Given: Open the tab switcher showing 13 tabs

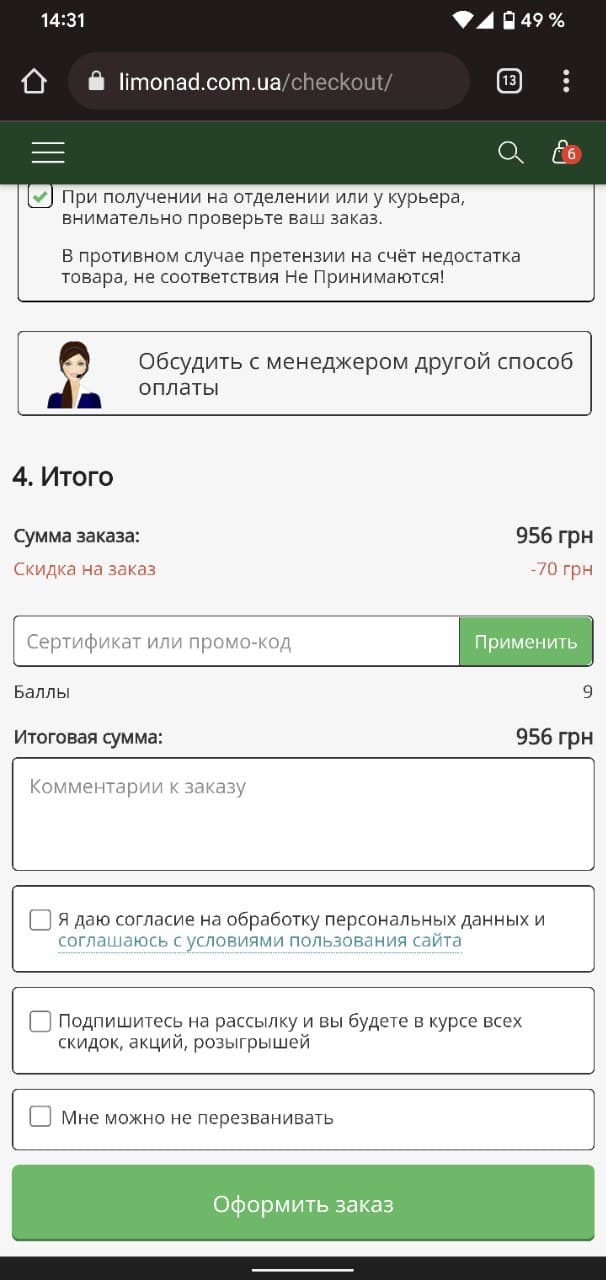Looking at the screenshot, I should click(509, 81).
